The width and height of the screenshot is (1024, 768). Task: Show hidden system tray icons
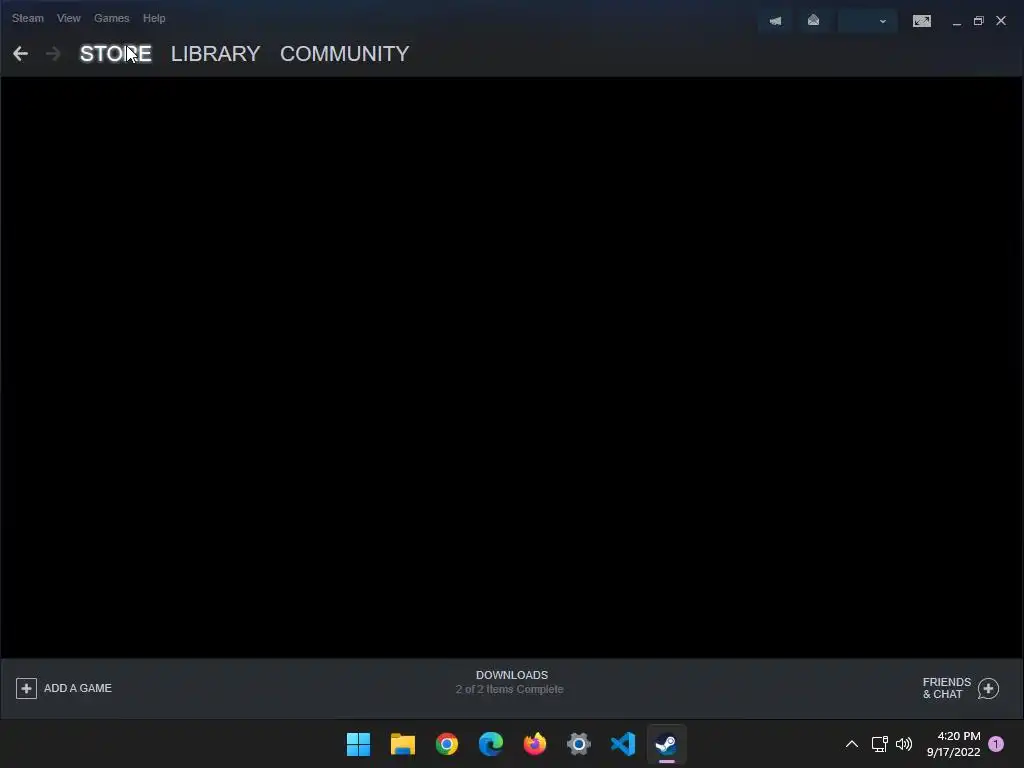click(852, 744)
